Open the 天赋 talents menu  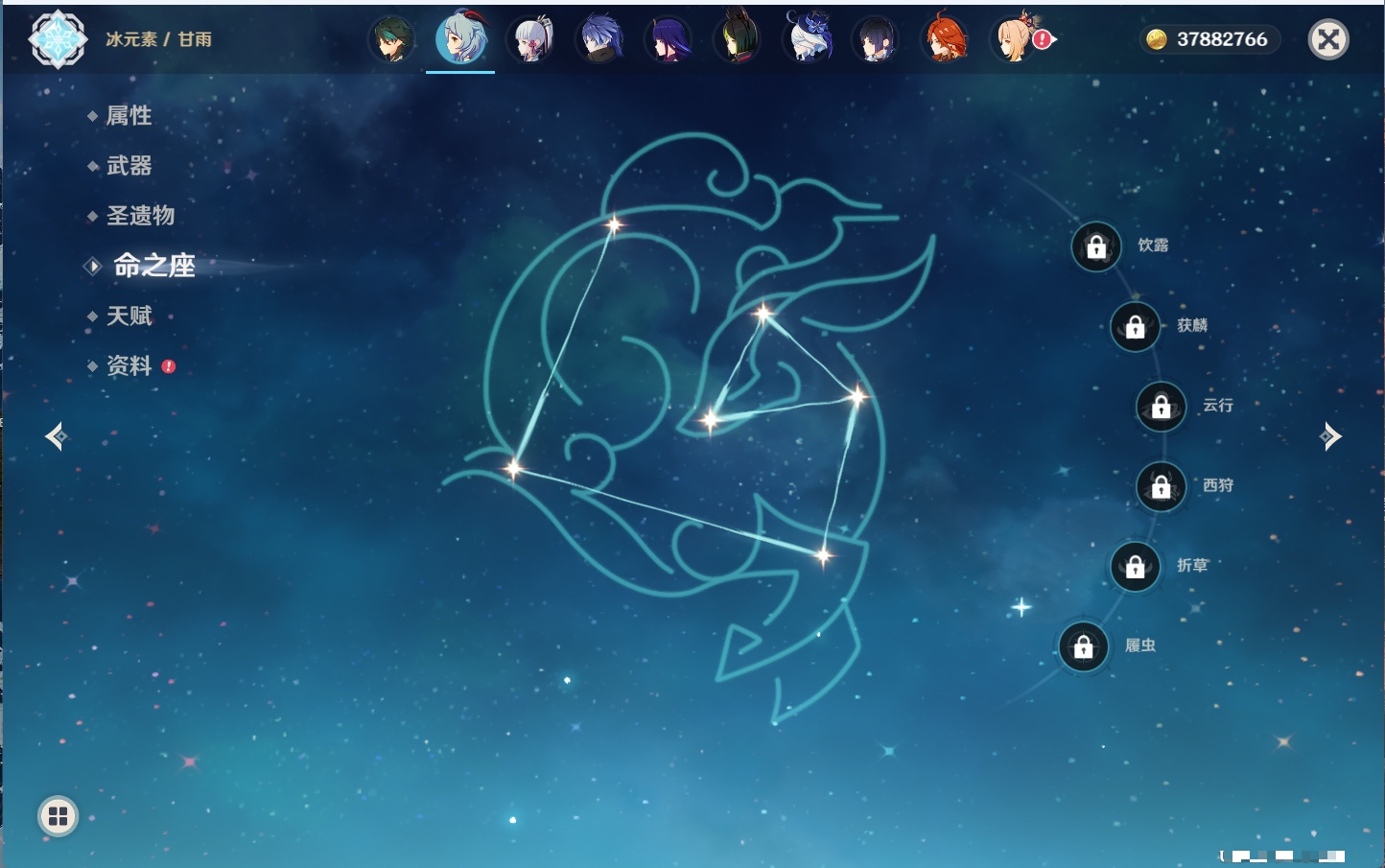(x=129, y=316)
